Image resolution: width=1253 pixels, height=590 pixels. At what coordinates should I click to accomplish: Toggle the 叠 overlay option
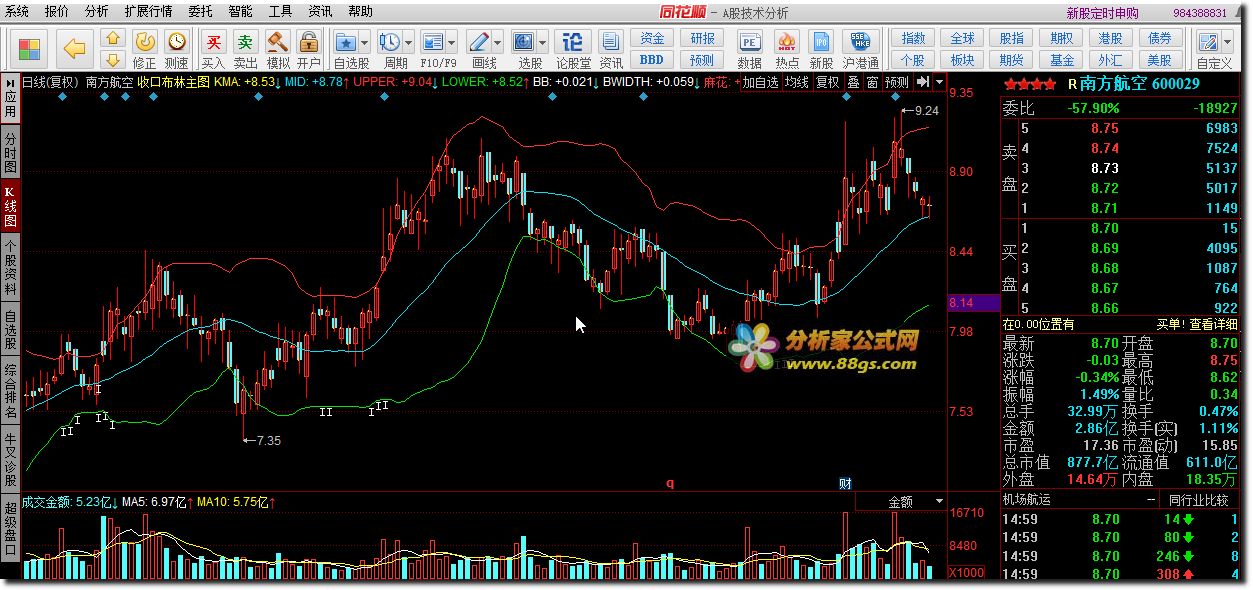tap(853, 82)
